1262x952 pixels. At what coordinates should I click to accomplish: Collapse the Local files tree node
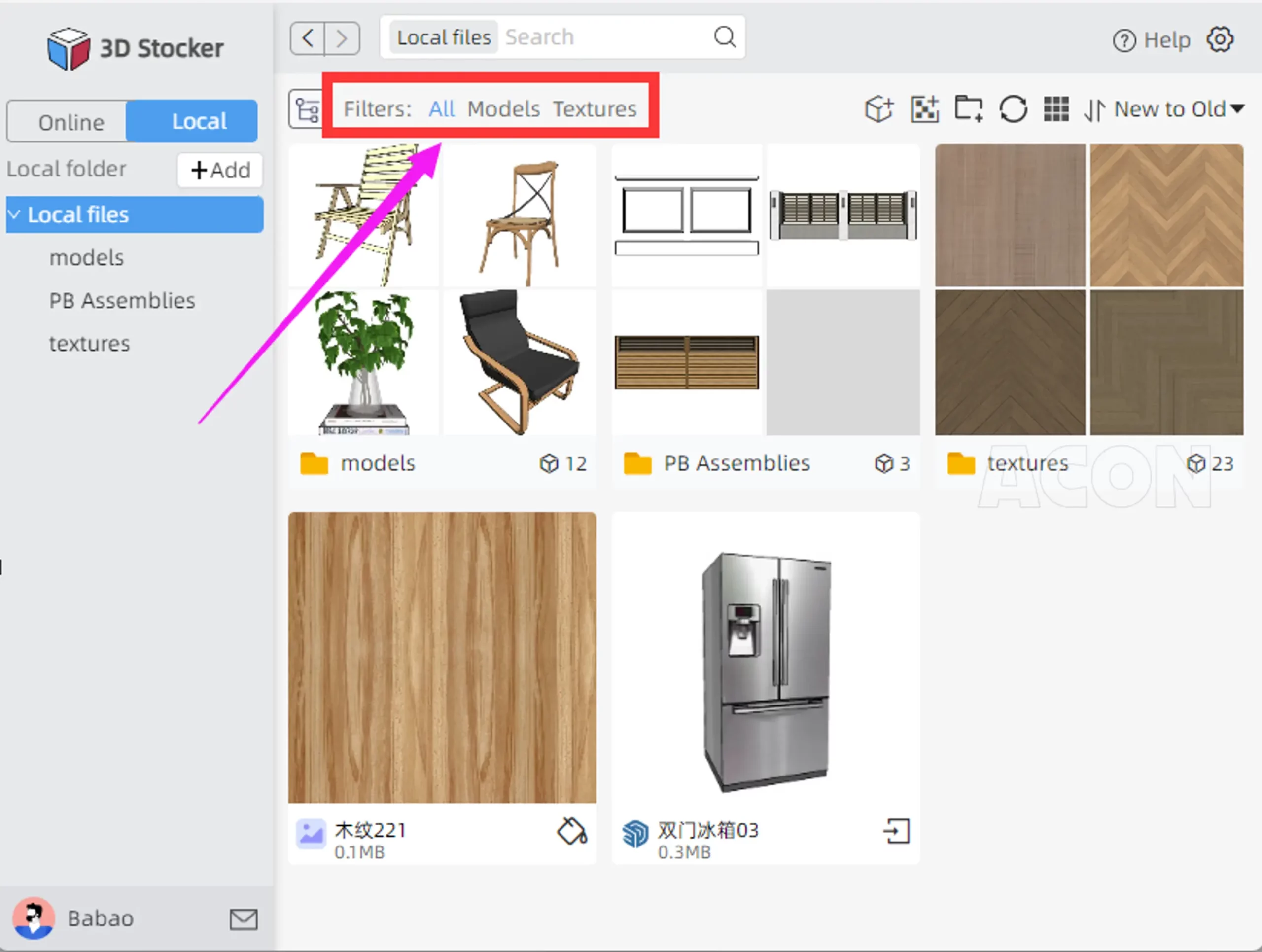14,214
